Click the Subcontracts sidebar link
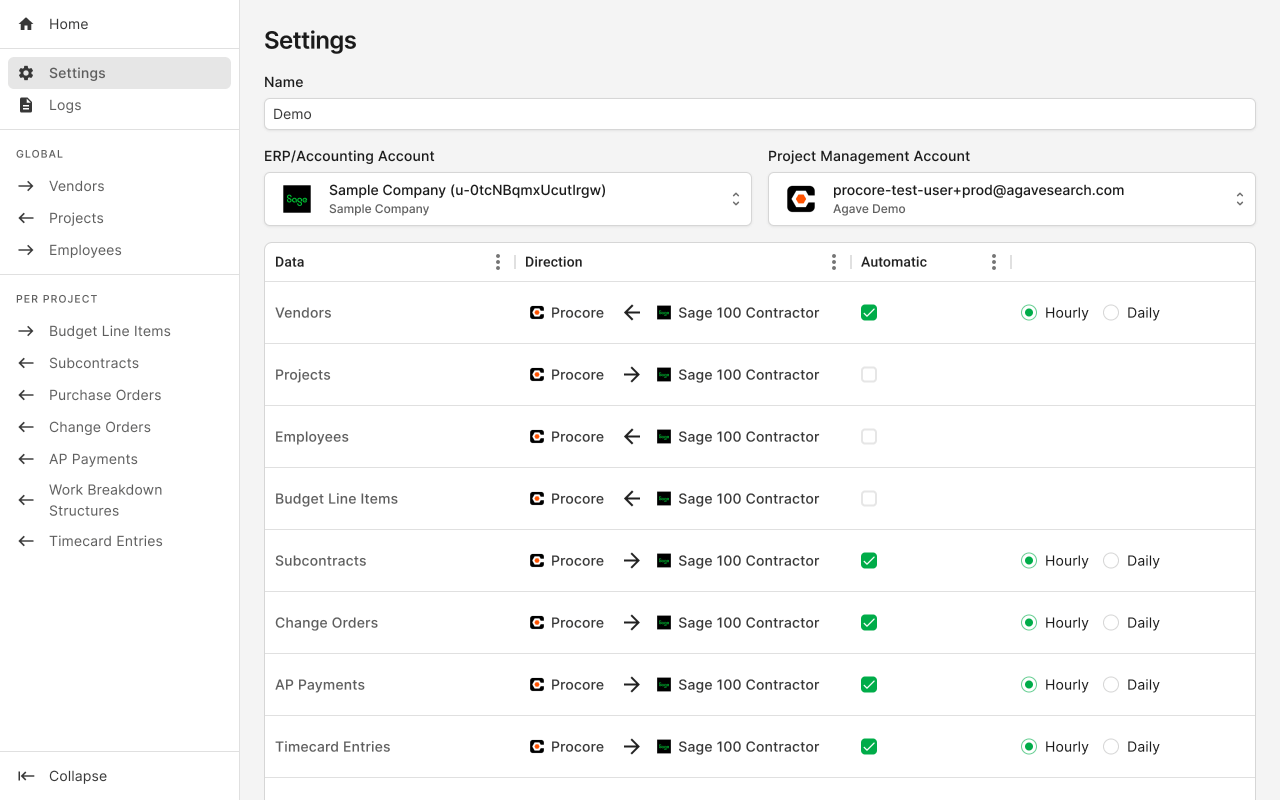Screen dimensions: 1280x800 119,363
